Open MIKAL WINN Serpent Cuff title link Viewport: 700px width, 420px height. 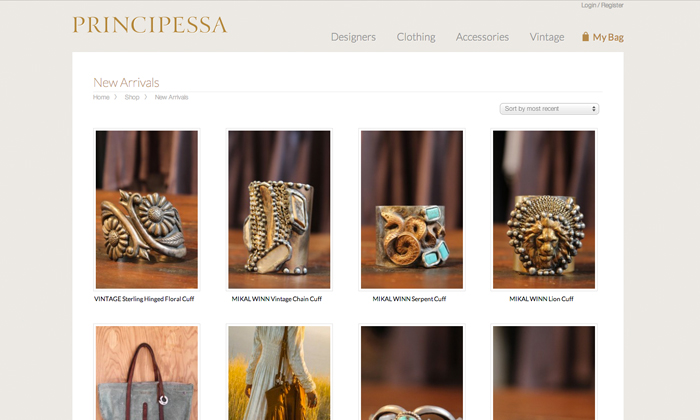pos(409,299)
